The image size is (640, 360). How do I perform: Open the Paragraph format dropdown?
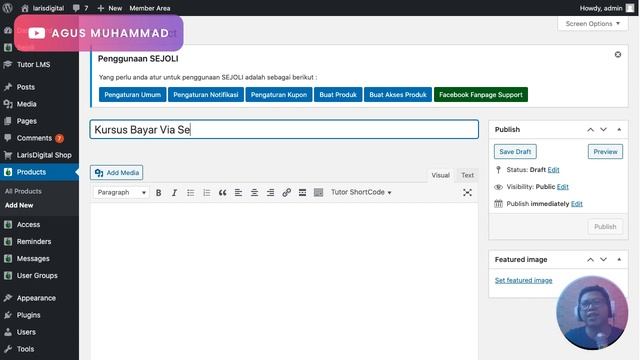pos(121,192)
